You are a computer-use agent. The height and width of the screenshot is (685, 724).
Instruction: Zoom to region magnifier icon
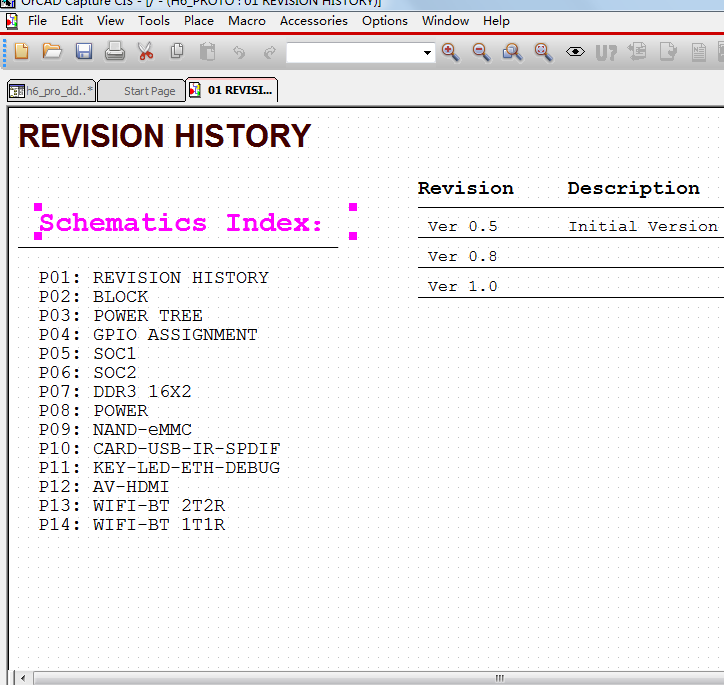[x=513, y=52]
